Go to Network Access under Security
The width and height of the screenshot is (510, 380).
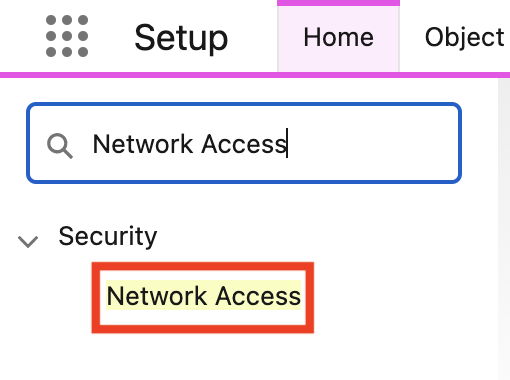(203, 296)
